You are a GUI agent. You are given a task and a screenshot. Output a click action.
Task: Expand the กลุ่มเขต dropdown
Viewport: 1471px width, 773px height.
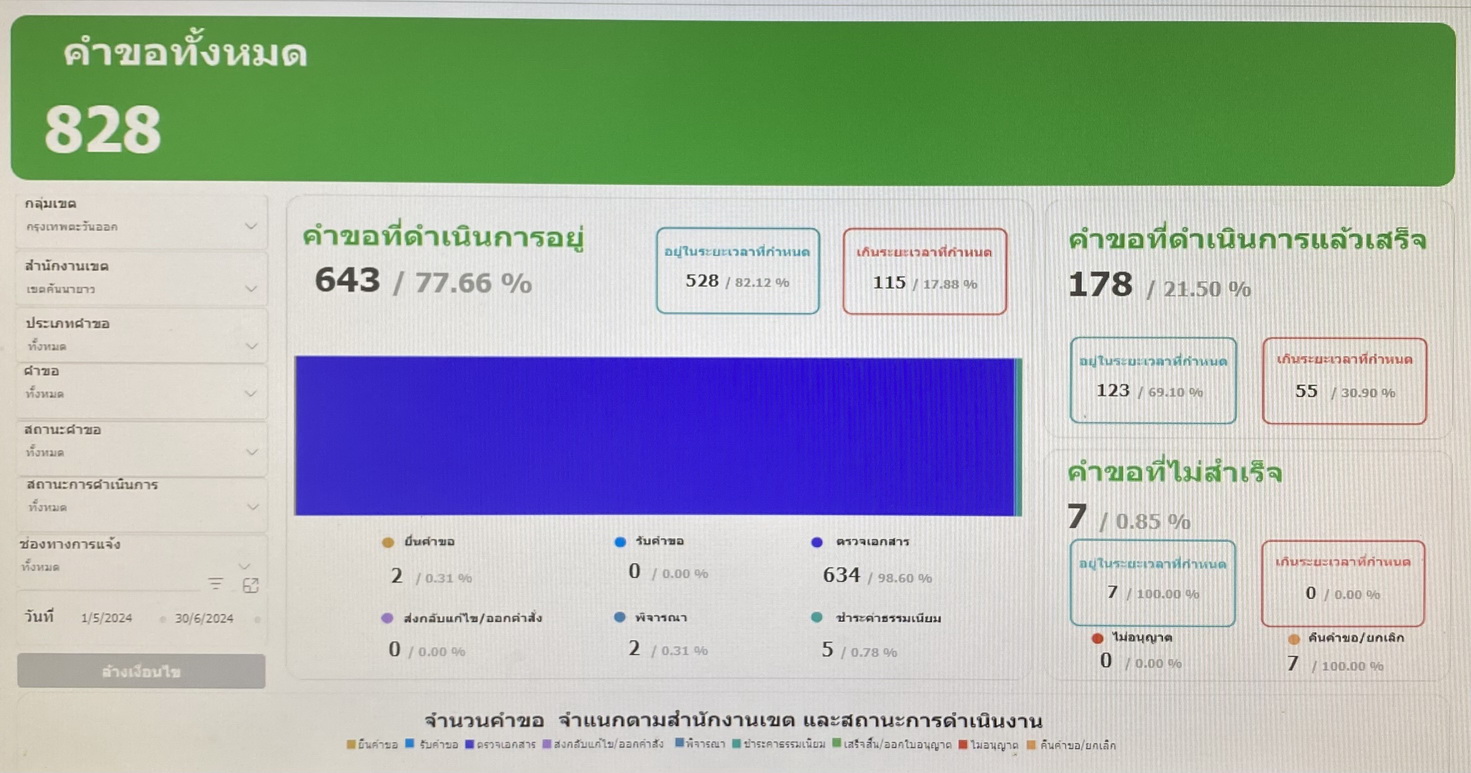pos(250,227)
